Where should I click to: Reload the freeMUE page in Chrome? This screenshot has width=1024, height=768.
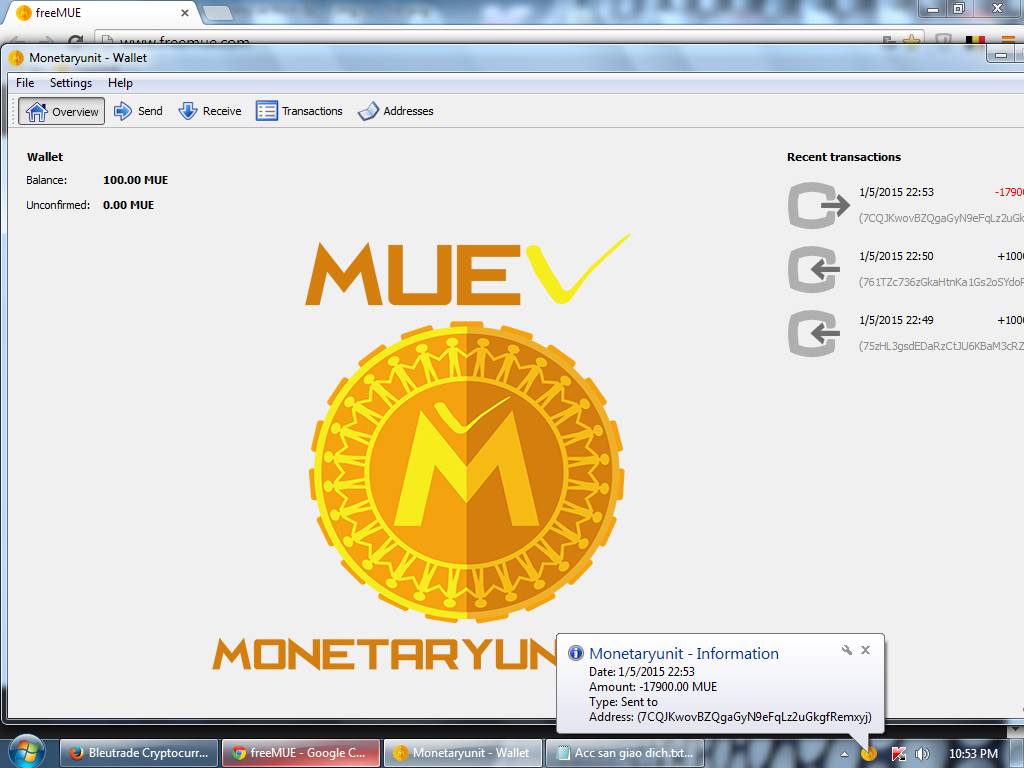pos(76,40)
